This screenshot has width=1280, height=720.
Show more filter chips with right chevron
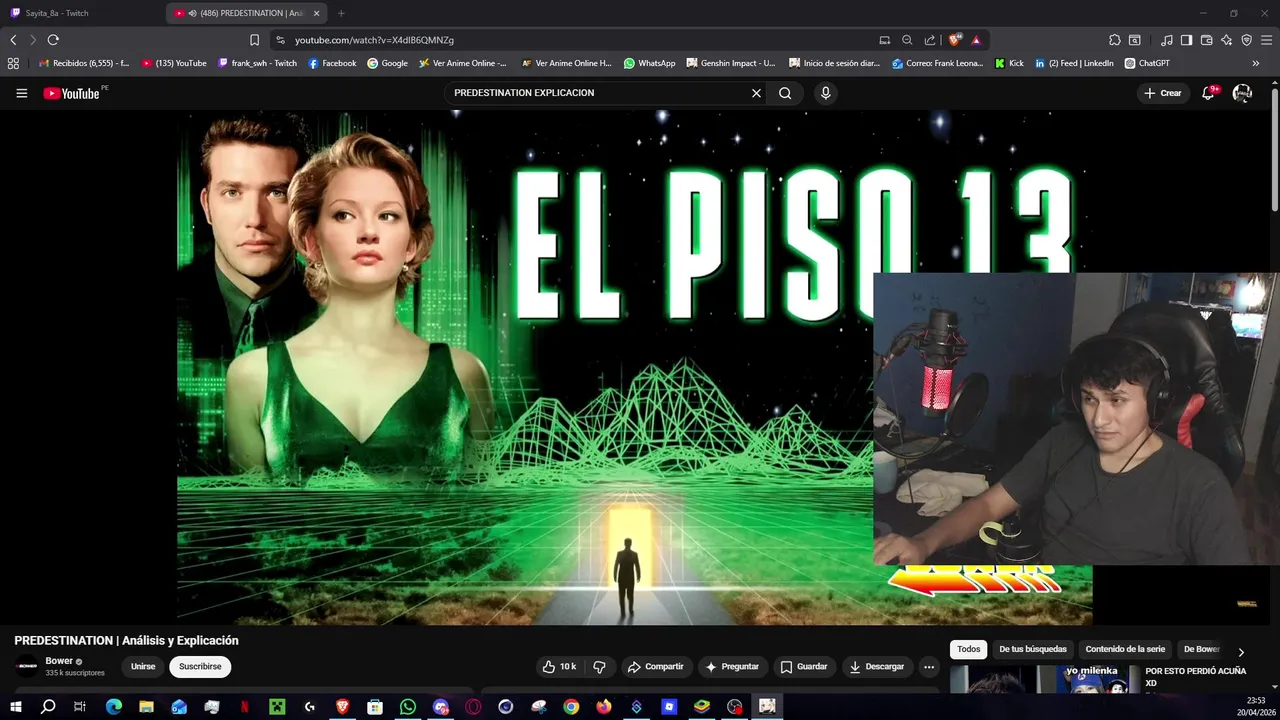(x=1241, y=652)
